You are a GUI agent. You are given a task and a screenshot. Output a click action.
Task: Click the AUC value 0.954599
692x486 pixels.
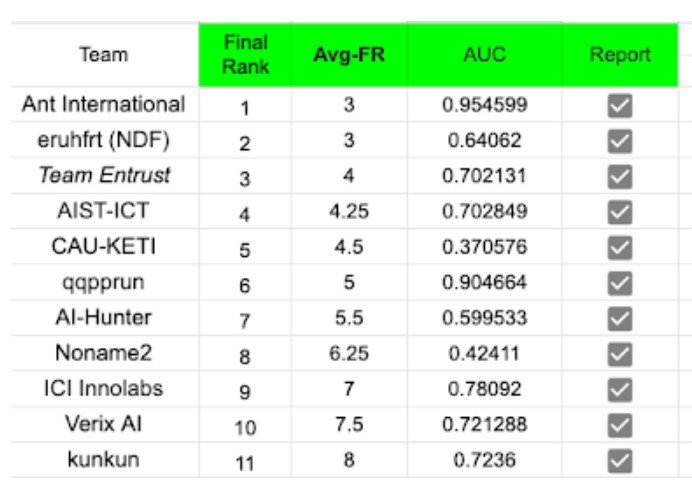click(484, 105)
